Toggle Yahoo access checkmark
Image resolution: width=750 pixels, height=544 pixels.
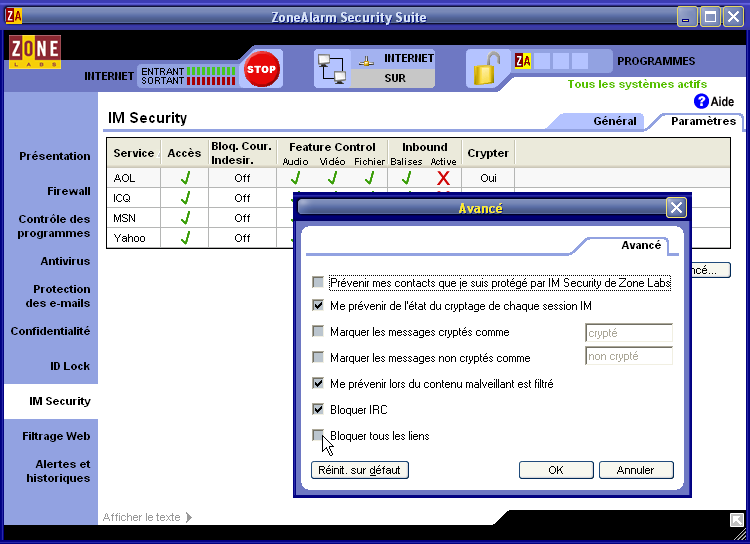[185, 238]
